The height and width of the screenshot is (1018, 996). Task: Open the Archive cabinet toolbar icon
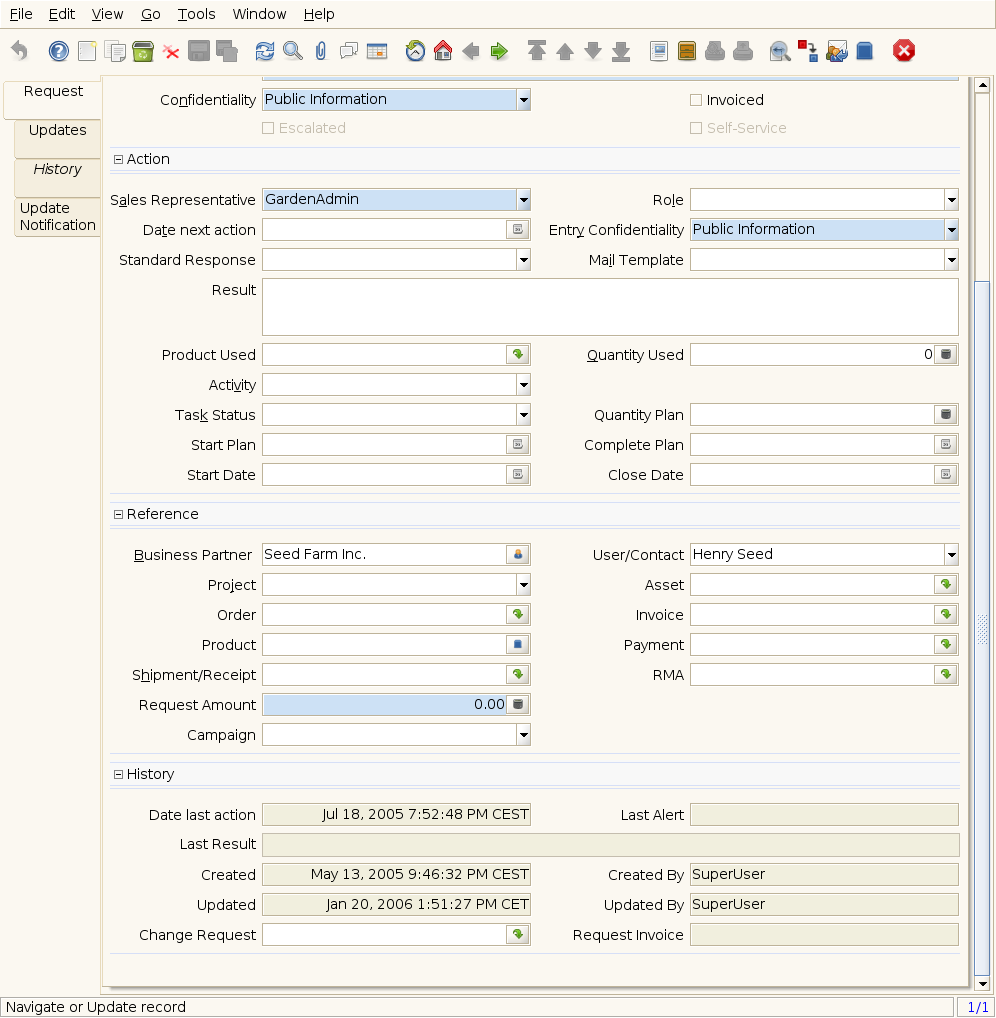pos(687,51)
